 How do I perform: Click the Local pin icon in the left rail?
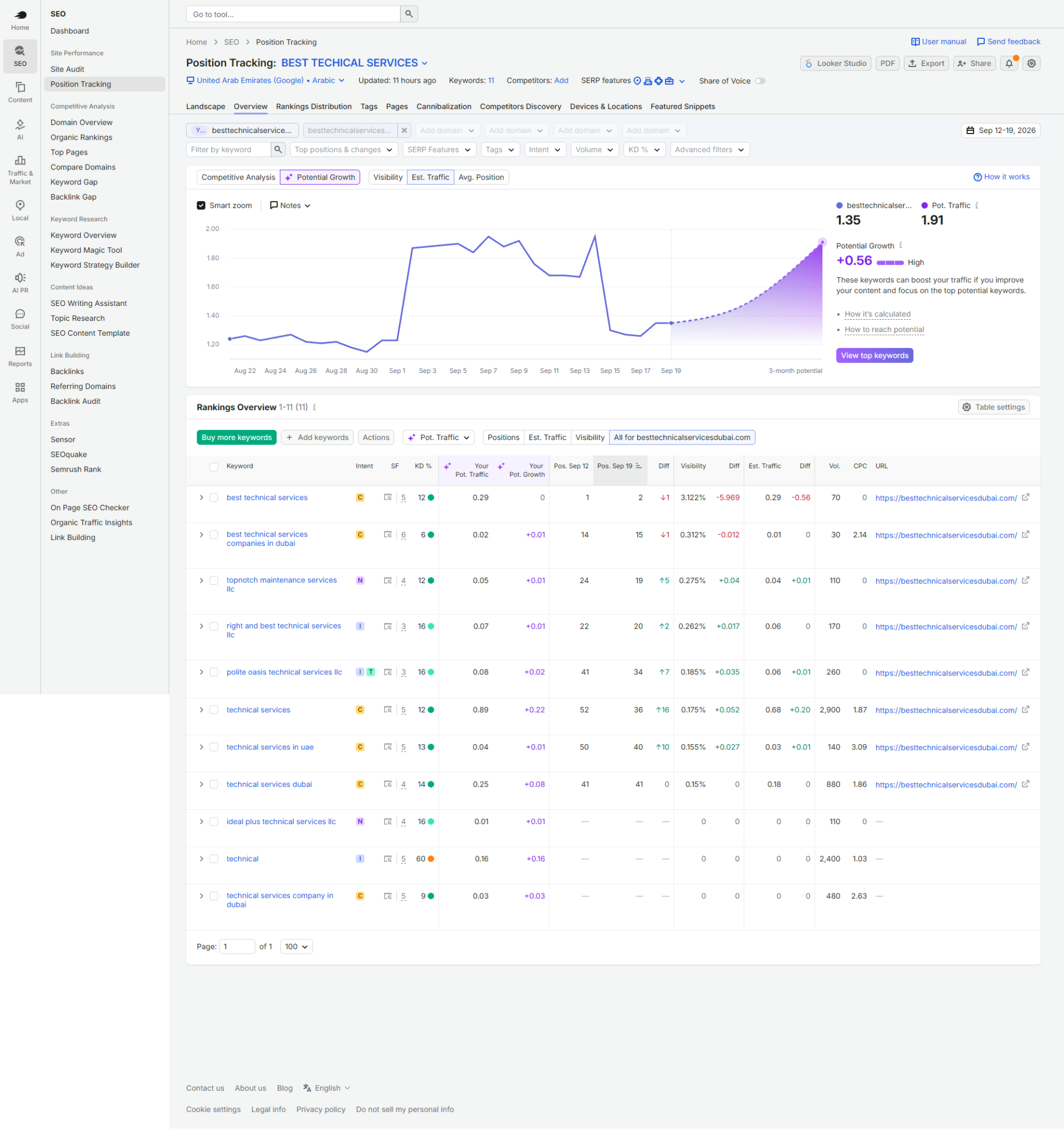click(x=20, y=211)
